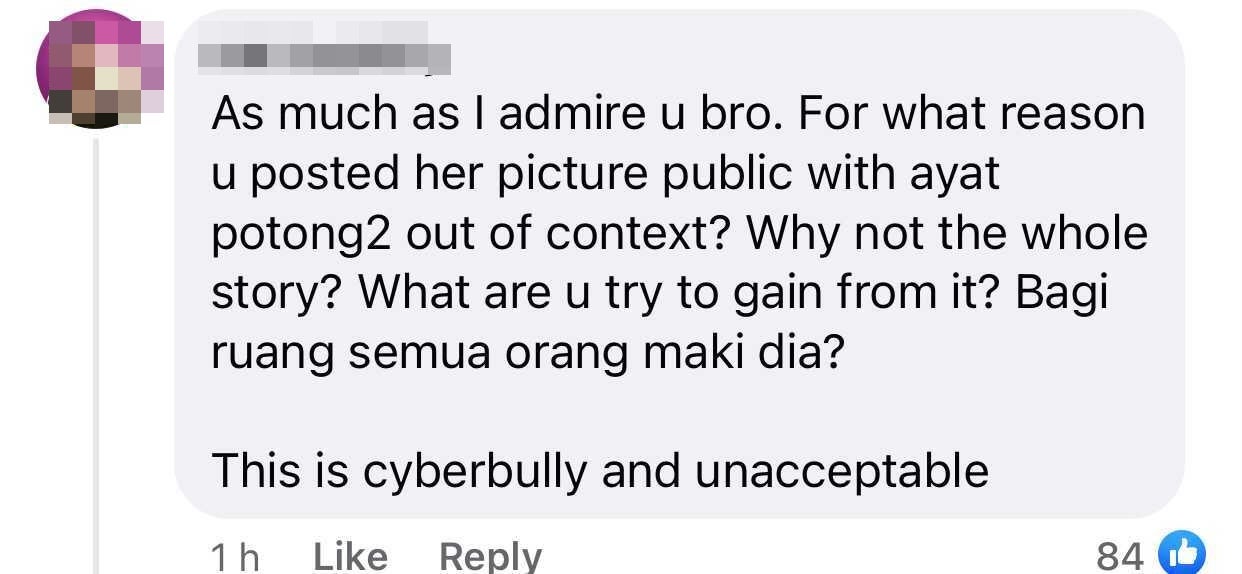Open the blurred commenter name profile link
Screen dimensions: 1242x574
point(324,48)
